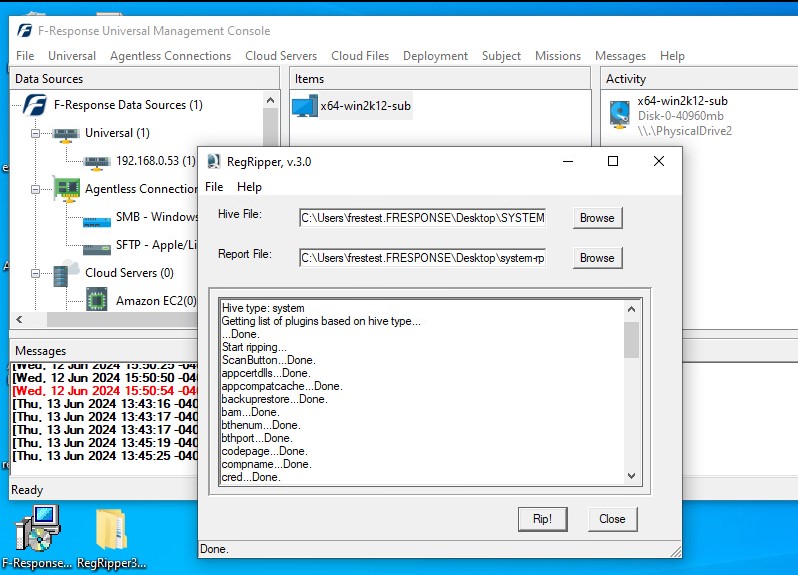Click the F-Response console title bar logo
The height and width of the screenshot is (575, 798).
click(24, 31)
